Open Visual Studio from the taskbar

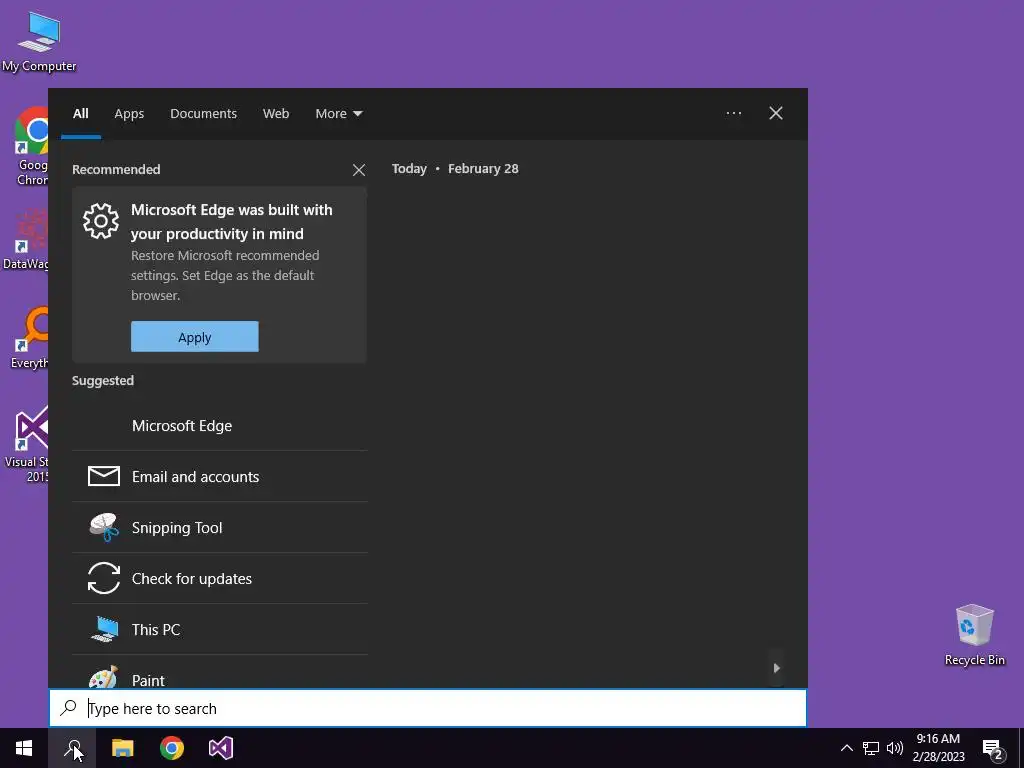[x=221, y=748]
